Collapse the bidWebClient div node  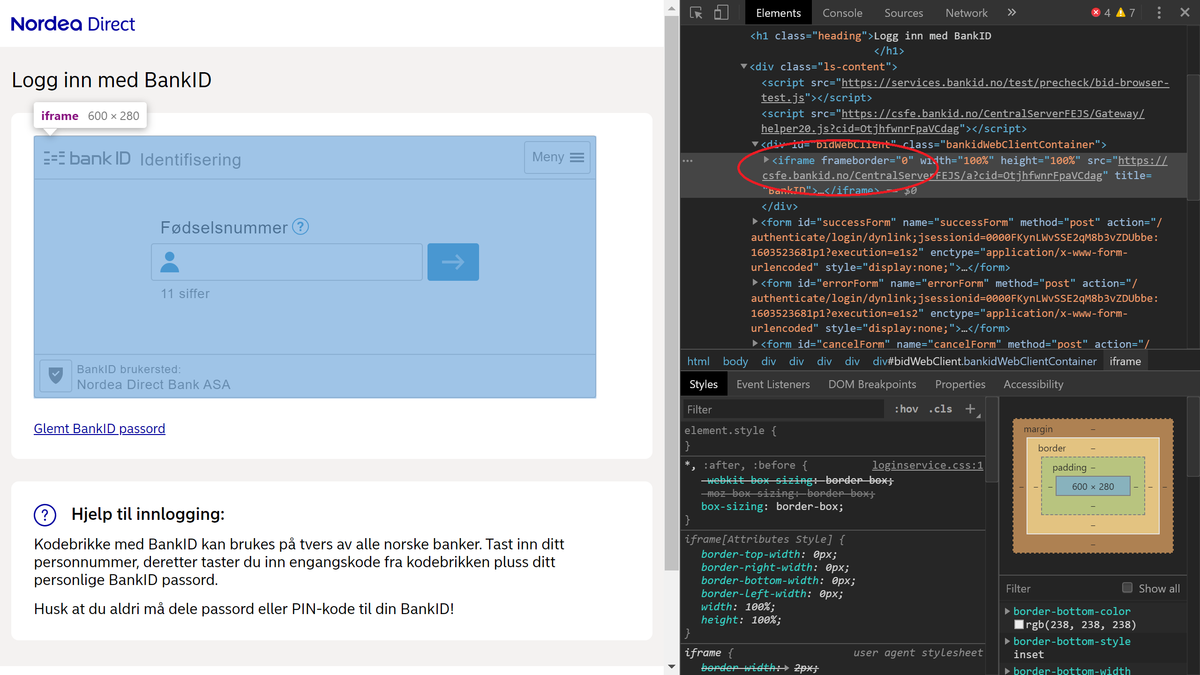[x=756, y=145]
